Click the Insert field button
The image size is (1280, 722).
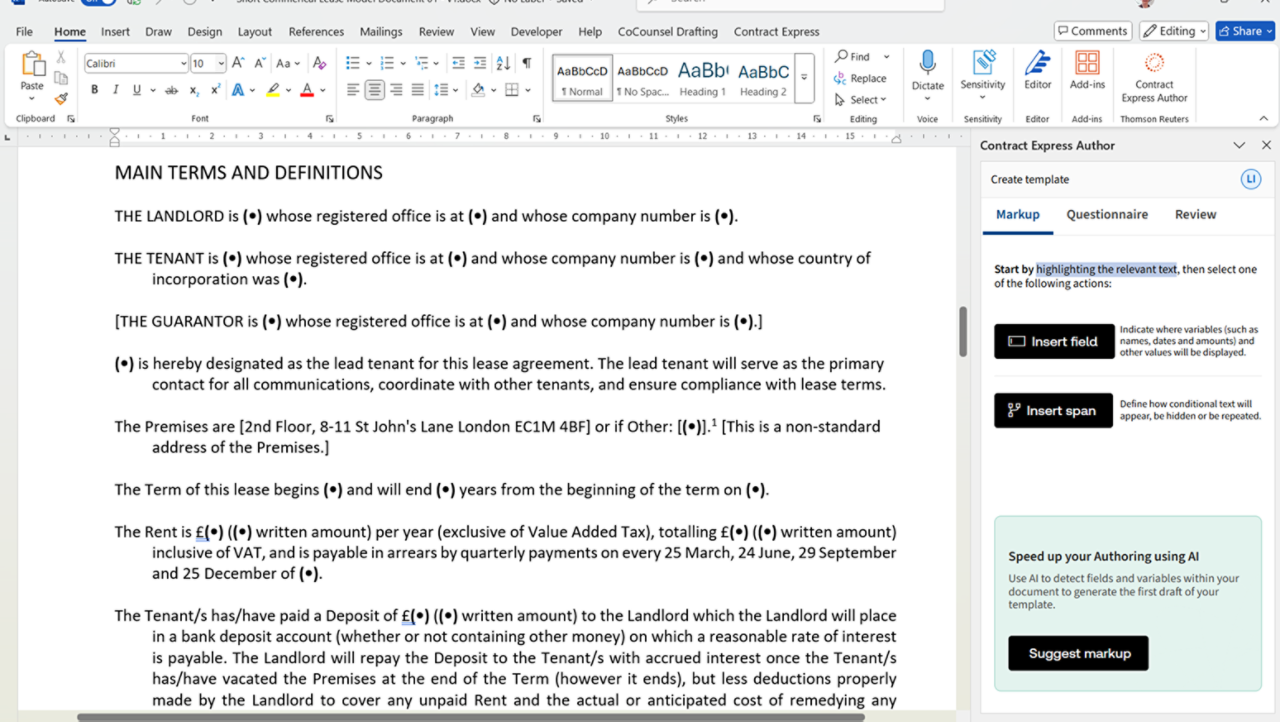1053,341
